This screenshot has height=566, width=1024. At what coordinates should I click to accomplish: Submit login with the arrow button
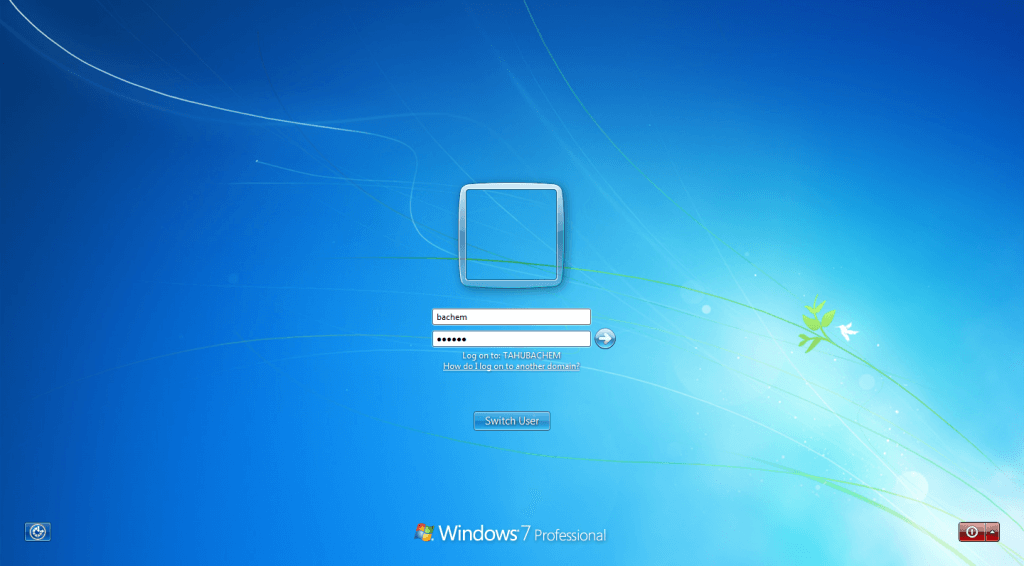605,338
